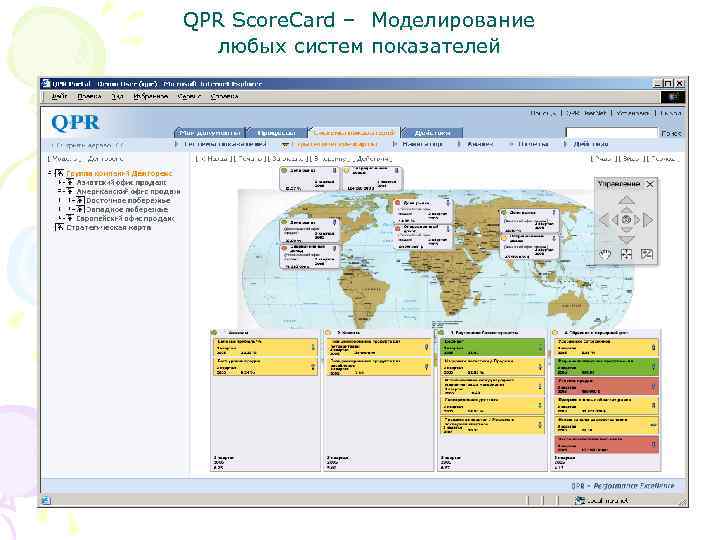The image size is (720, 540).
Task: Click the Назад link above the map
Action: [214, 158]
